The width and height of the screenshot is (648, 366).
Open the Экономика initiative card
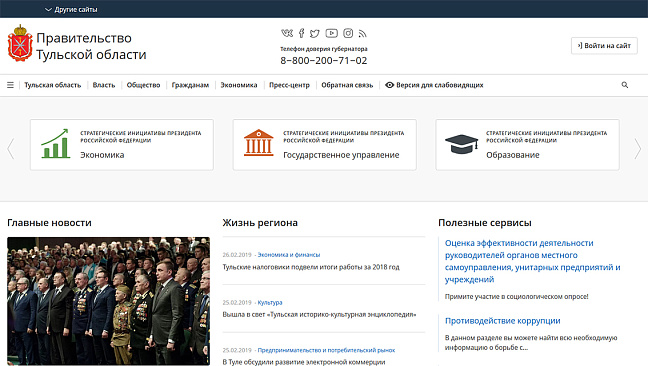[x=122, y=145]
